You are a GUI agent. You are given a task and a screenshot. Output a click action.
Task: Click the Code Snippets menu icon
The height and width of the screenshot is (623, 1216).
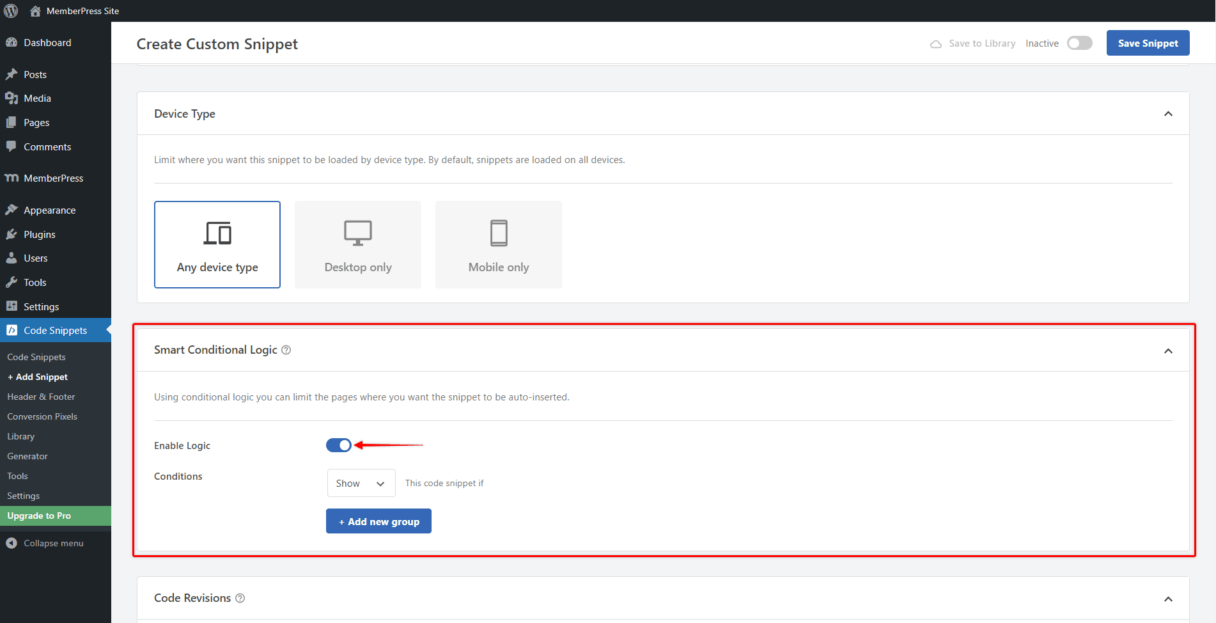tap(12, 330)
